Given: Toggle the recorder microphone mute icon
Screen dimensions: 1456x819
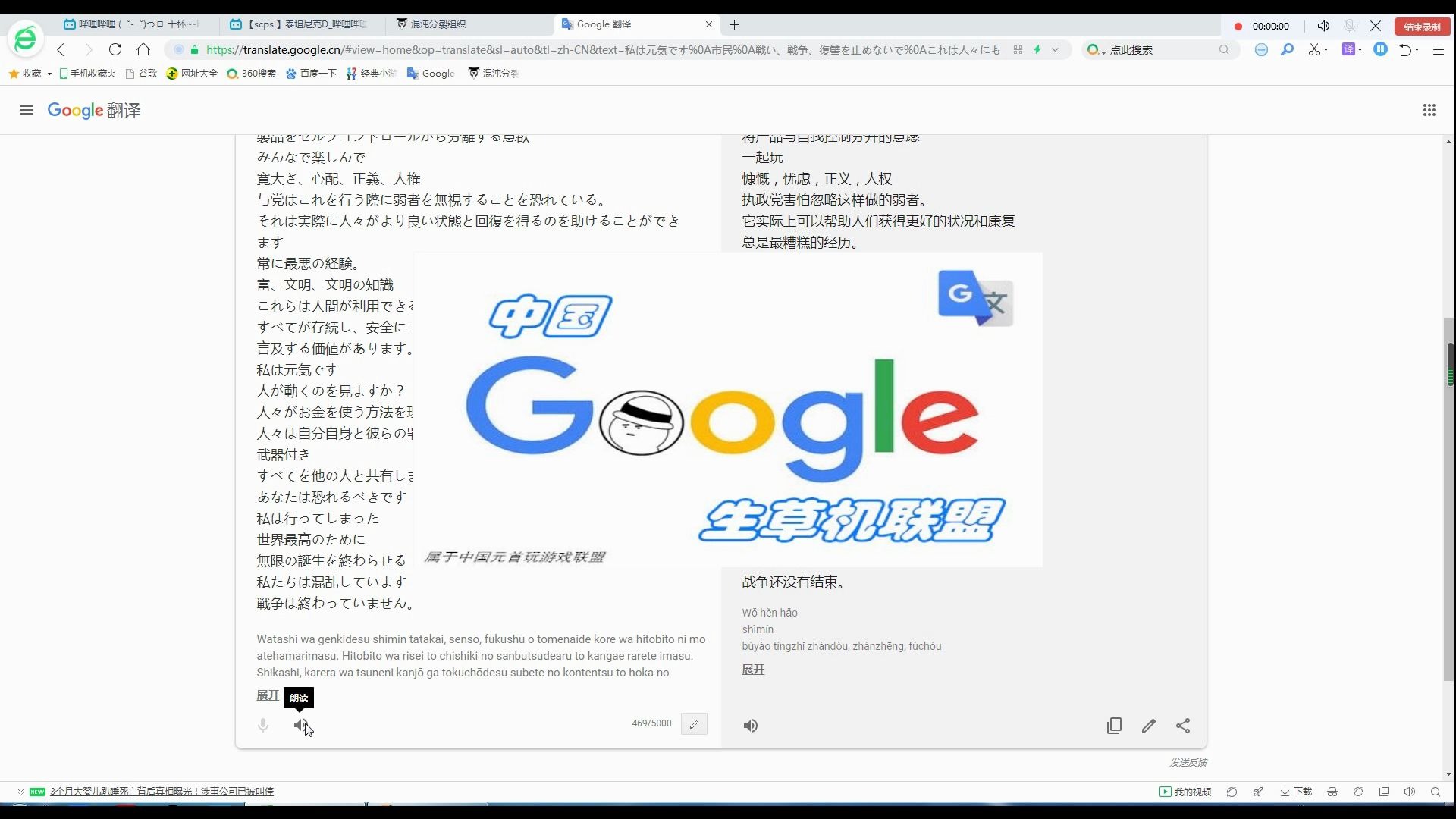Looking at the screenshot, I should click(1350, 26).
